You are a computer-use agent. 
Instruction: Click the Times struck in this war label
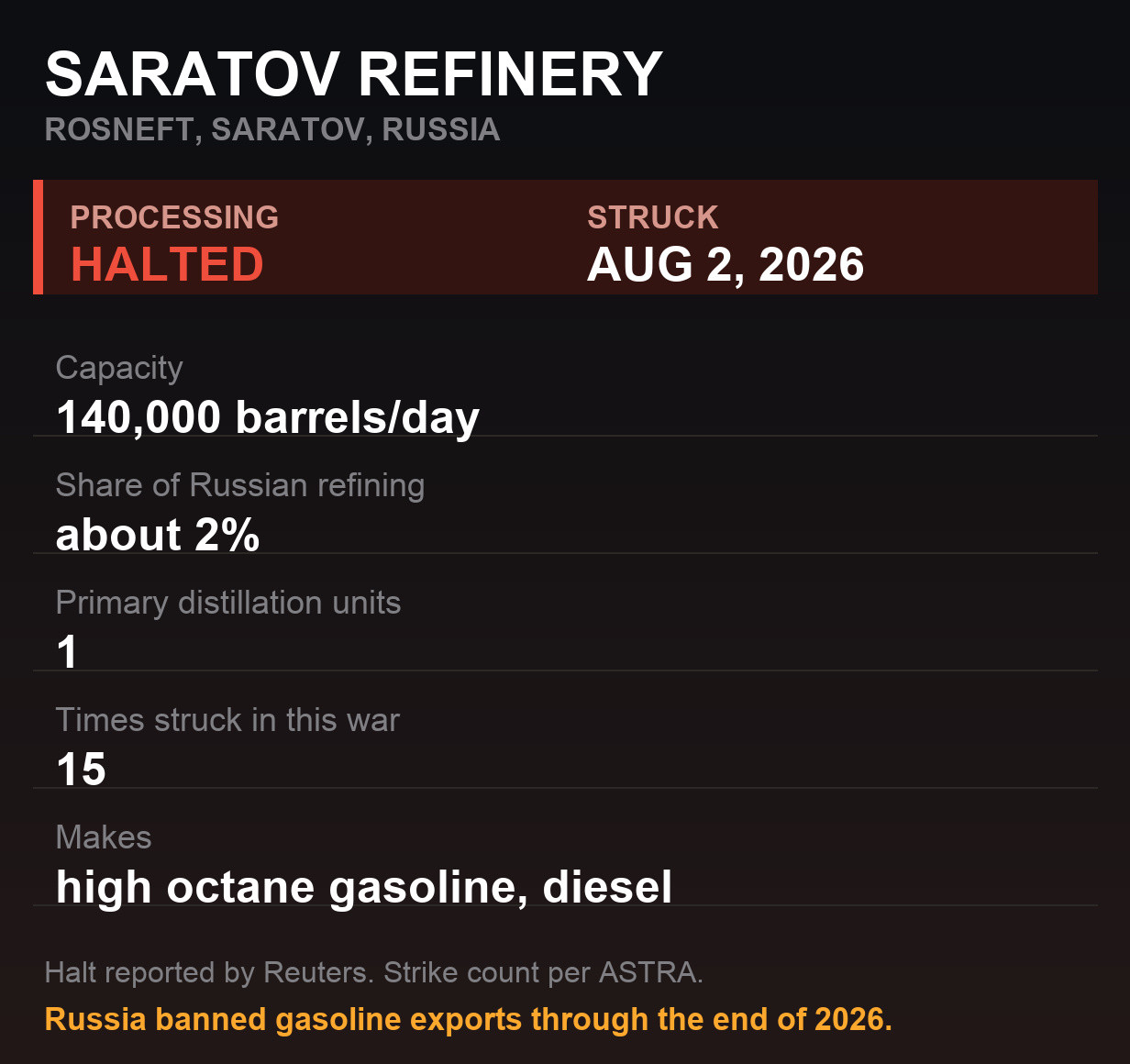227,720
